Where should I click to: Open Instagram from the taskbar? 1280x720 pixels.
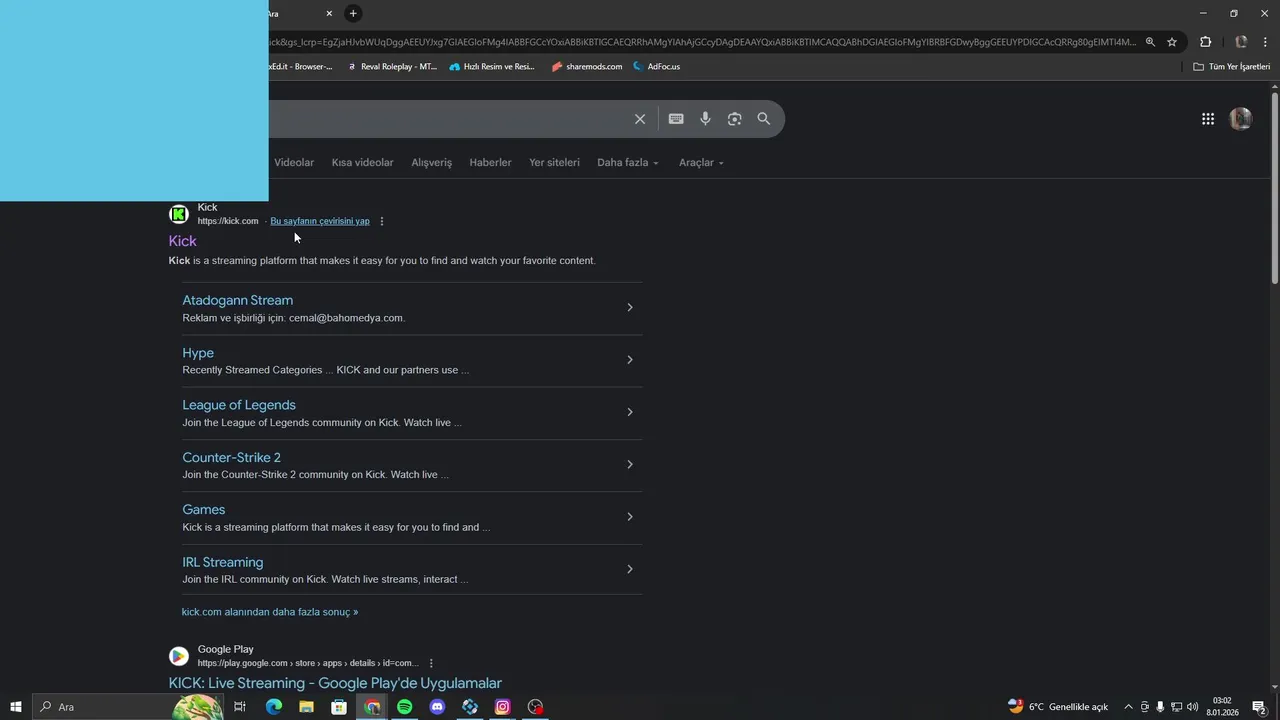pos(503,707)
